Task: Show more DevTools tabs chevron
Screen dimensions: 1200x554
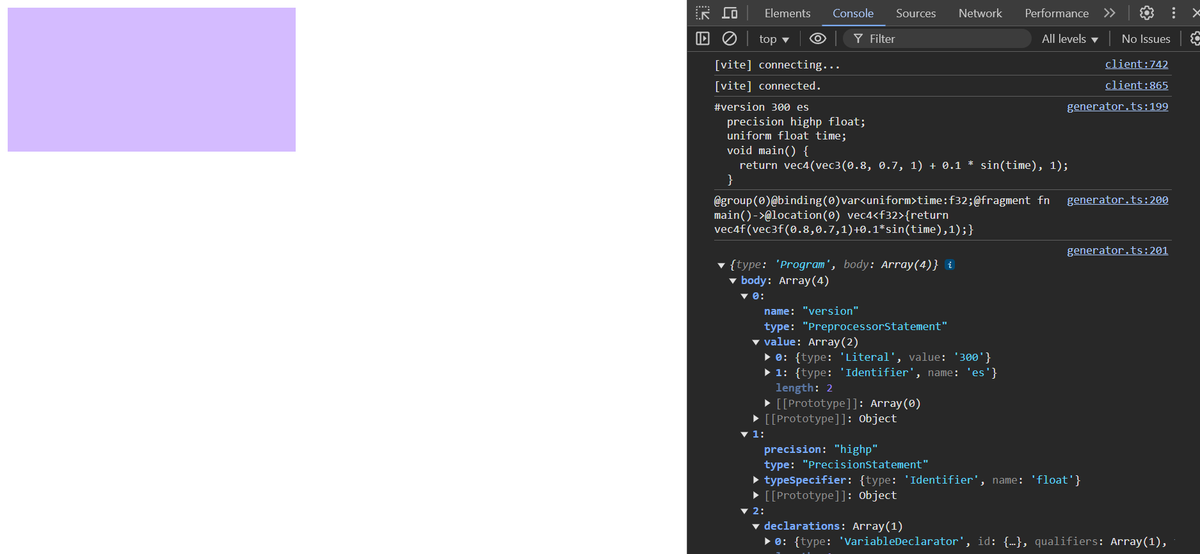Action: click(x=1109, y=13)
